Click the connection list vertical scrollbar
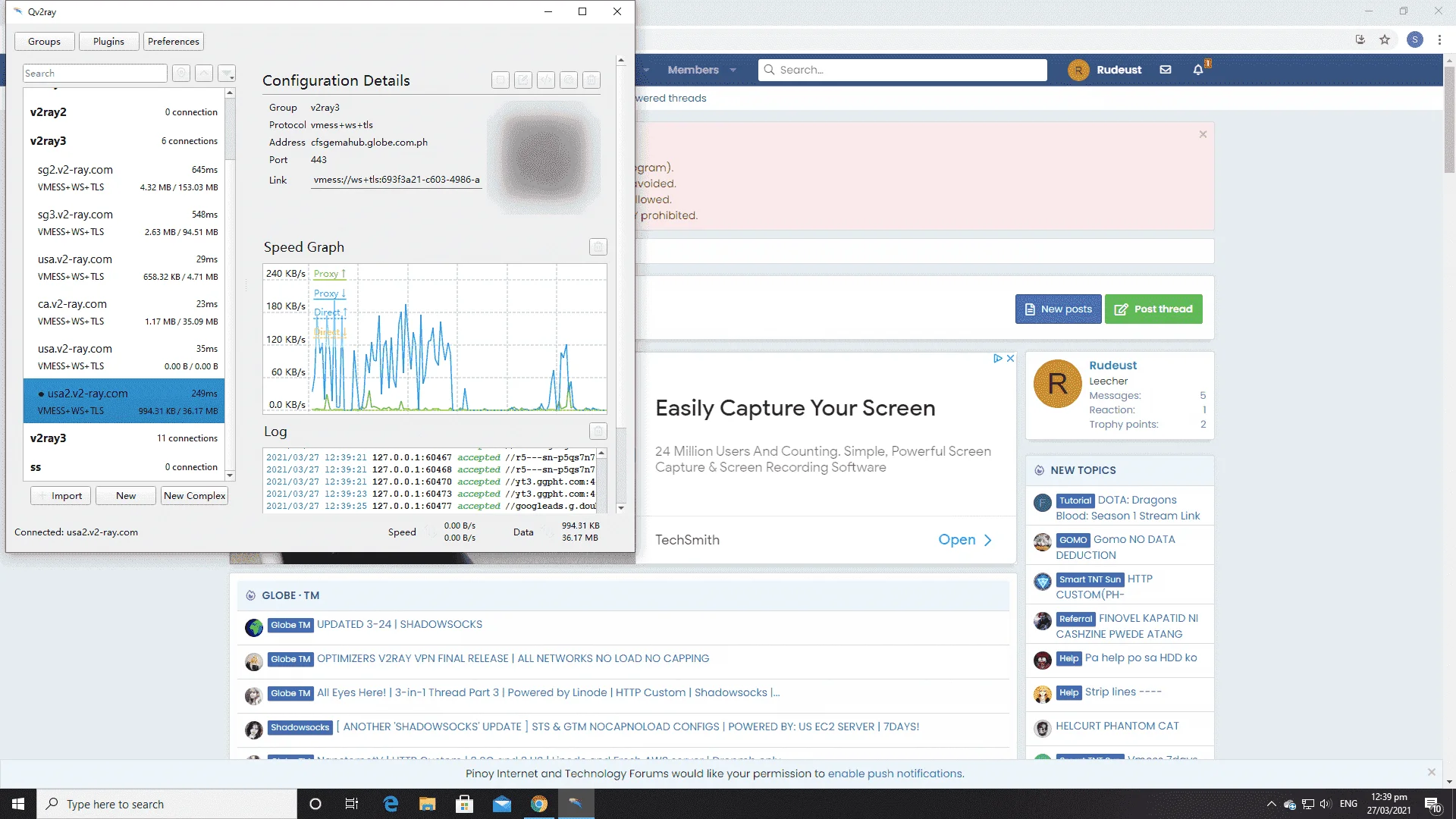Screen dimensions: 1456x819 click(x=230, y=284)
